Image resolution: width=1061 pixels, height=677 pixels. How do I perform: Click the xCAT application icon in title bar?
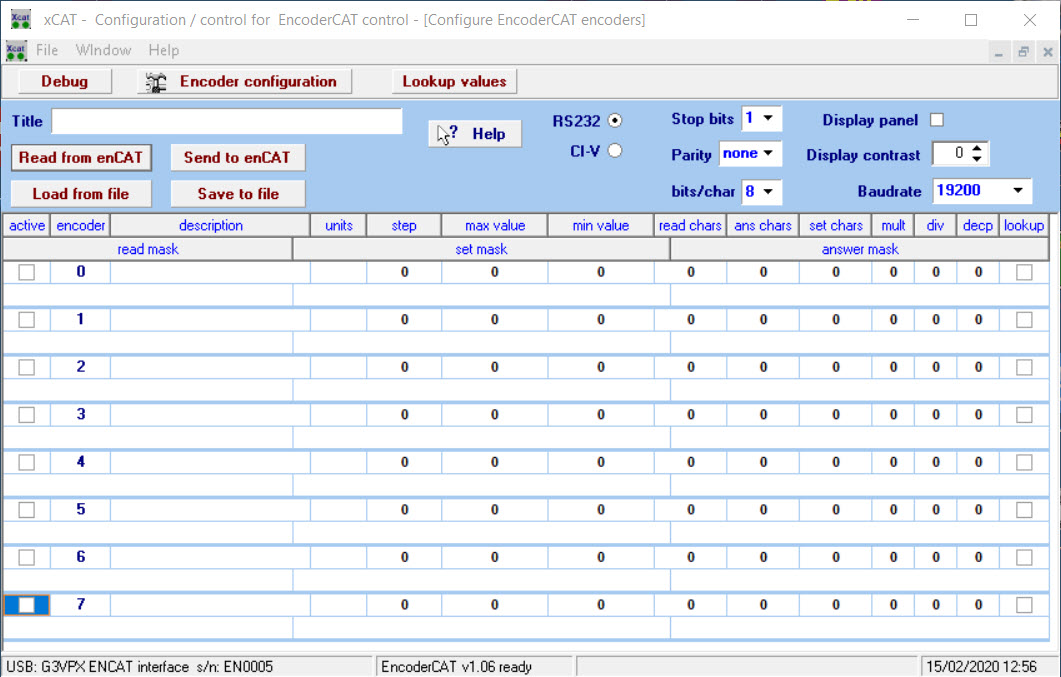[20, 20]
